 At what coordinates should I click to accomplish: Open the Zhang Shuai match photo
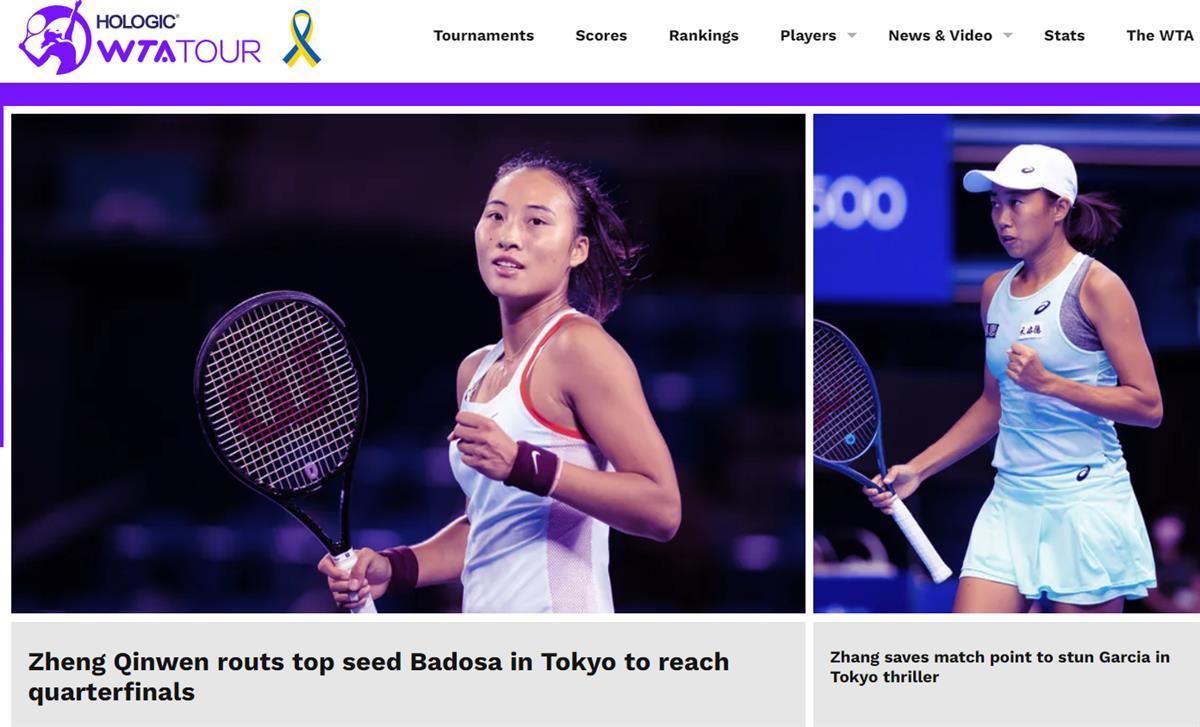pos(1006,363)
